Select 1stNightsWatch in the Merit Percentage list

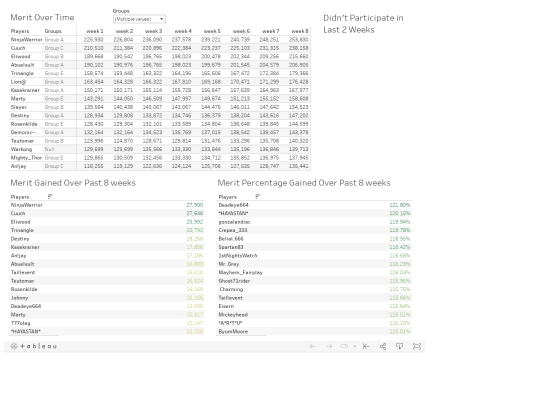238,256
